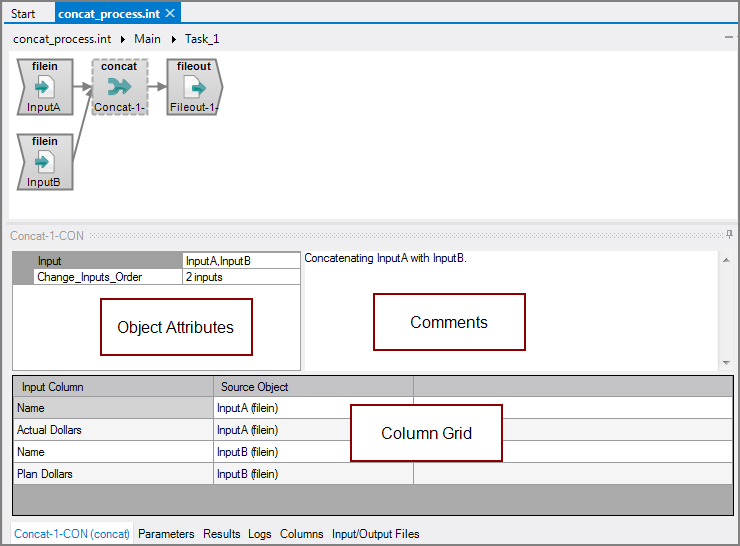Open the Columns tab at the bottom
The image size is (740, 546).
301,534
